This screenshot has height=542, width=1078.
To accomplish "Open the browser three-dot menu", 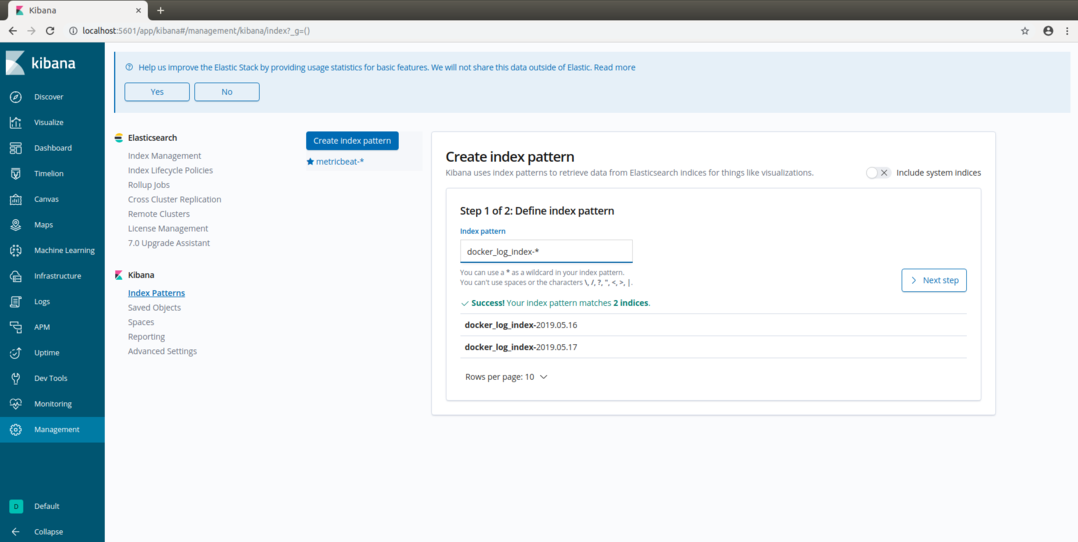I will coord(1066,31).
